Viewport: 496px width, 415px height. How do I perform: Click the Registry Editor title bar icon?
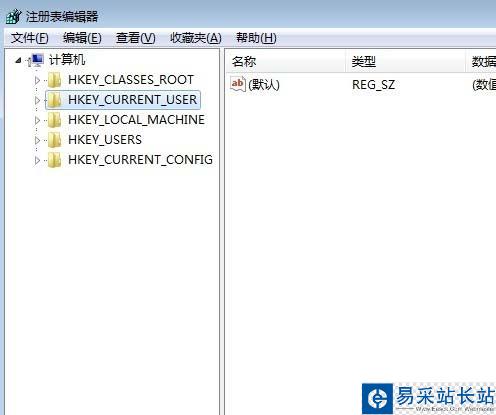[14, 16]
